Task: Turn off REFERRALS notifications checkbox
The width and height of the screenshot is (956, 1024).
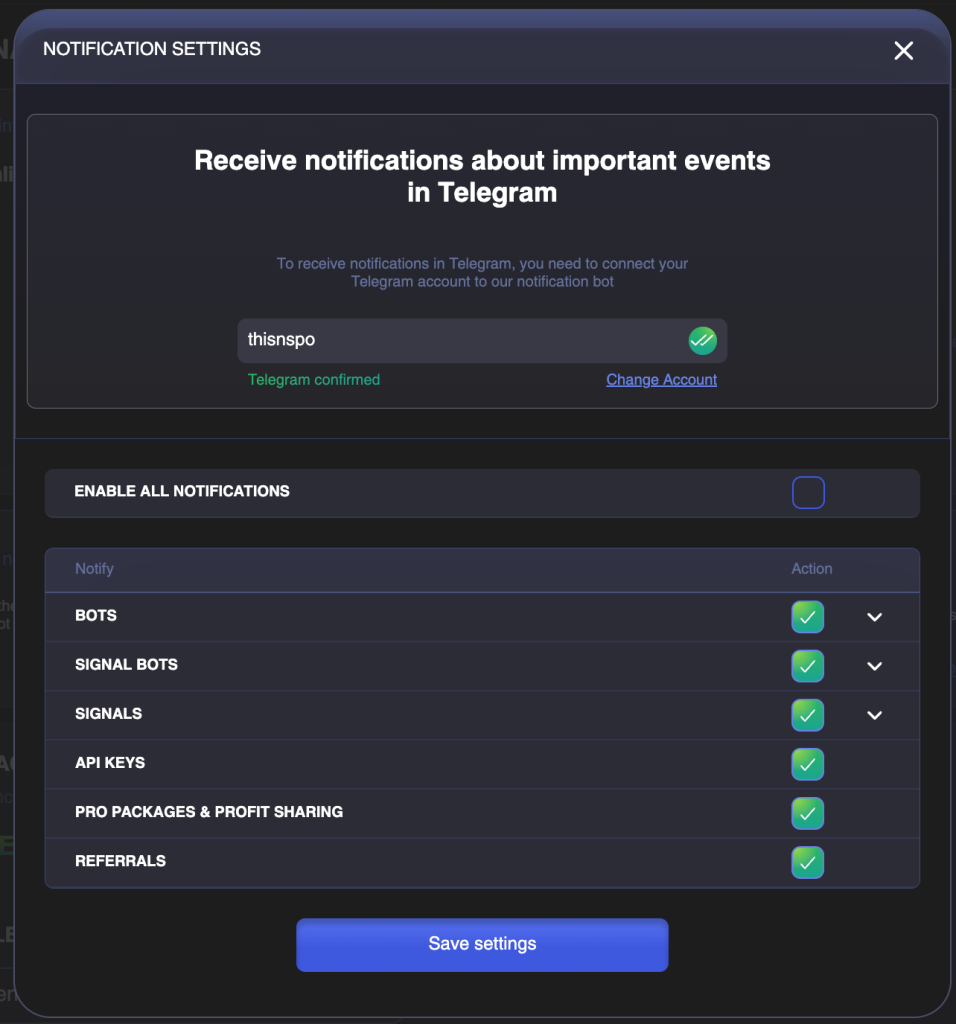Action: (x=807, y=862)
